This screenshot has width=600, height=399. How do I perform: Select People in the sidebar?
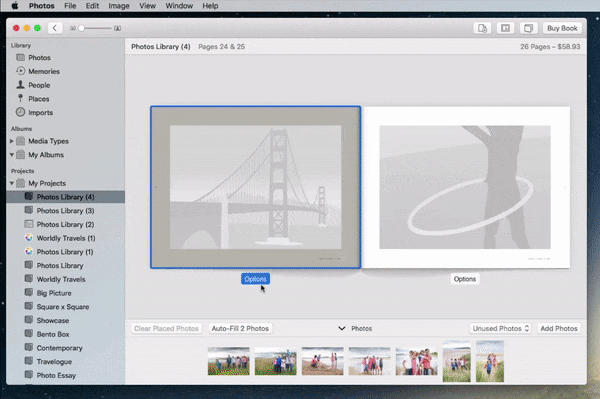click(39, 85)
